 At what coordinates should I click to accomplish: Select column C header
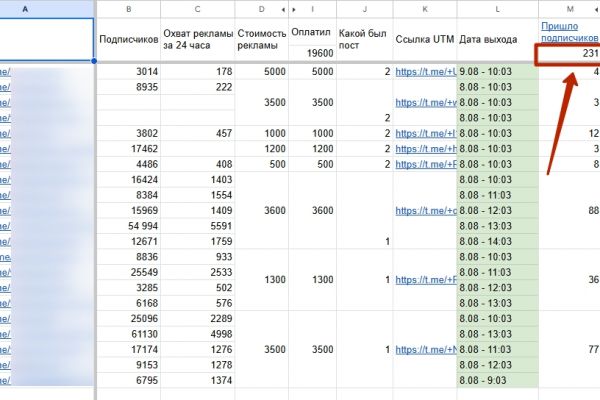[x=197, y=9]
